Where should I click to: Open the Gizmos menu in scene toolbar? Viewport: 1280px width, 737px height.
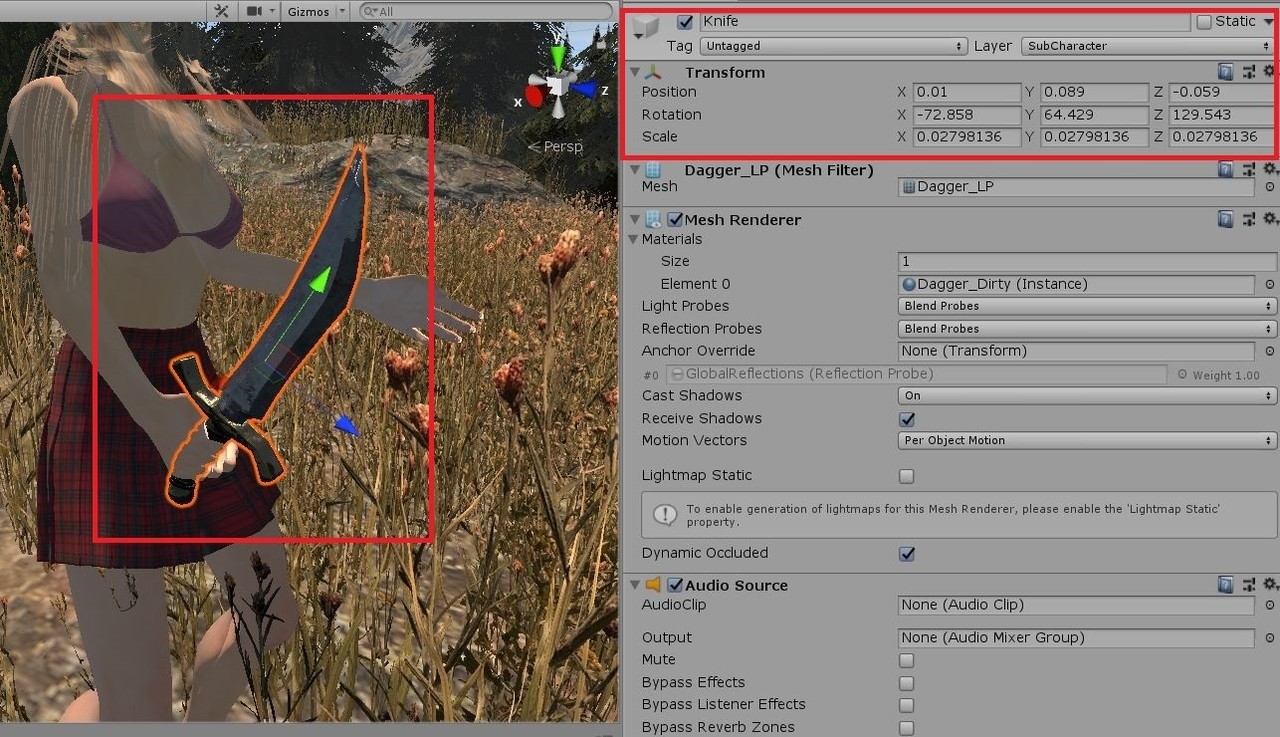click(x=308, y=11)
